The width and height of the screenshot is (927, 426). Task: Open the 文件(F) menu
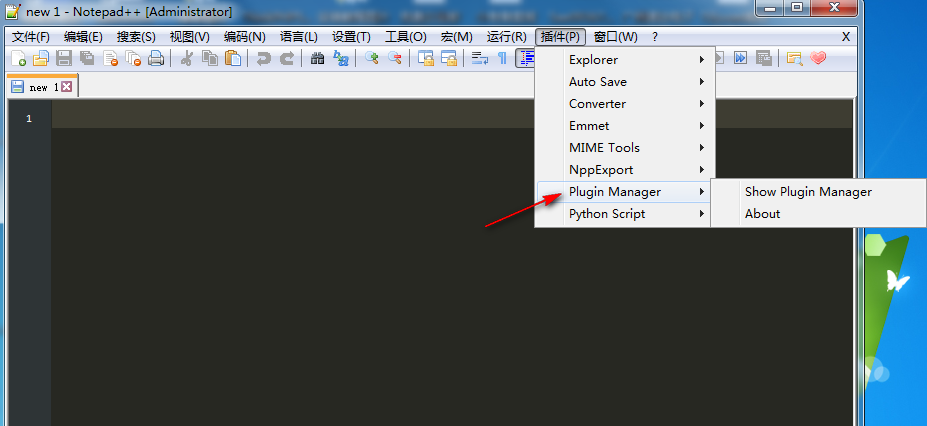(31, 37)
